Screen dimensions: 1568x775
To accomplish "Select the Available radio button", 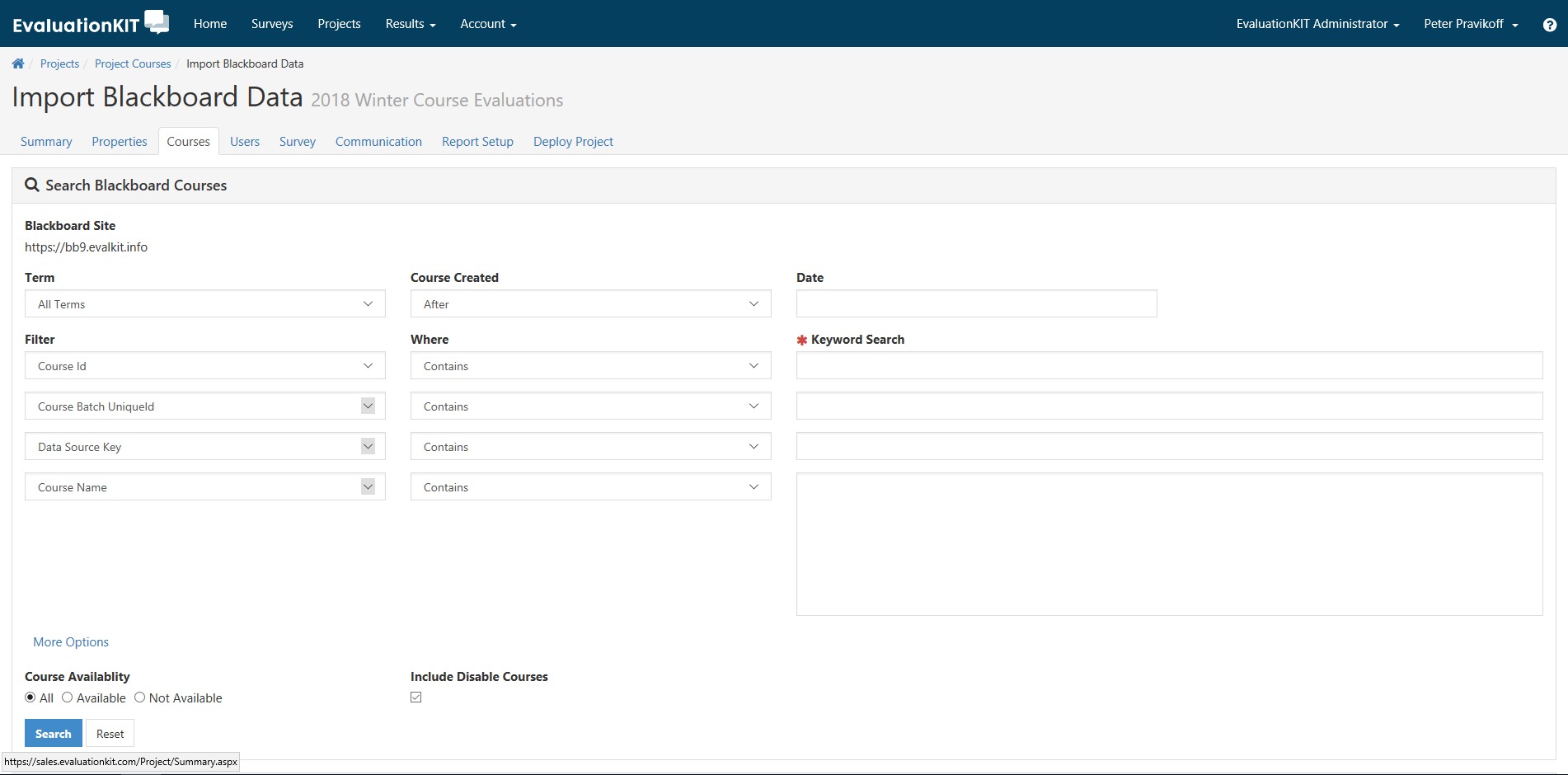I will point(68,697).
